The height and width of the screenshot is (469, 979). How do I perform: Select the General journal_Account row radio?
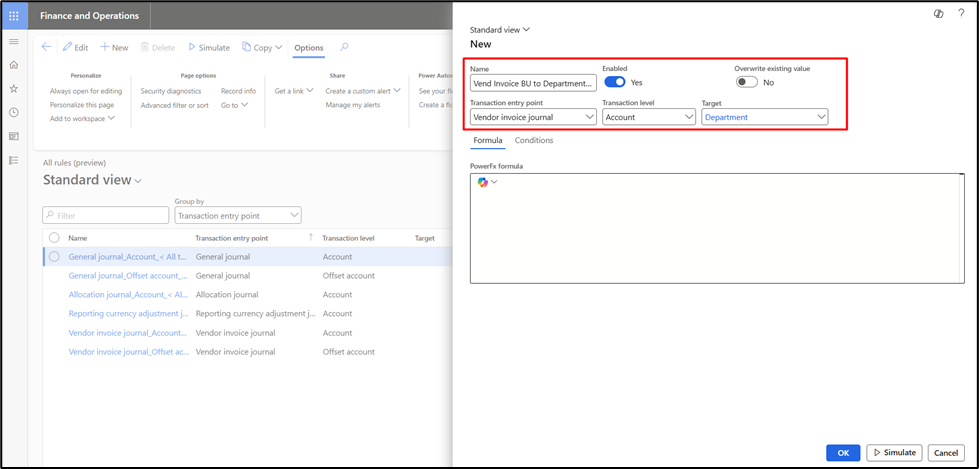54,257
